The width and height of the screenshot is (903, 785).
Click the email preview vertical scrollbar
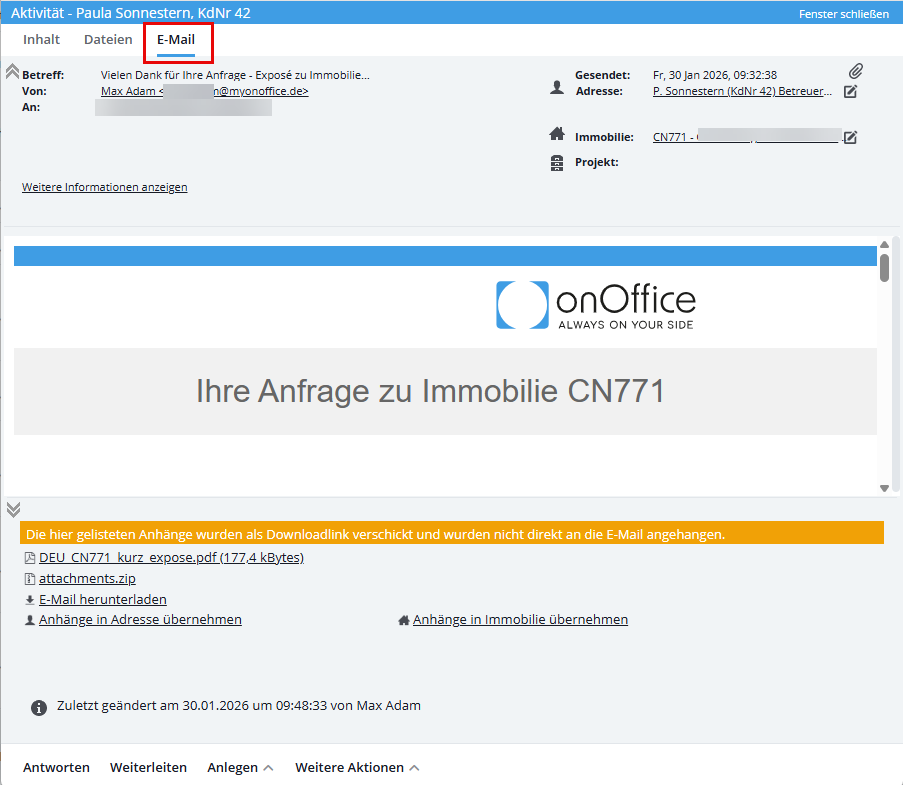click(884, 267)
